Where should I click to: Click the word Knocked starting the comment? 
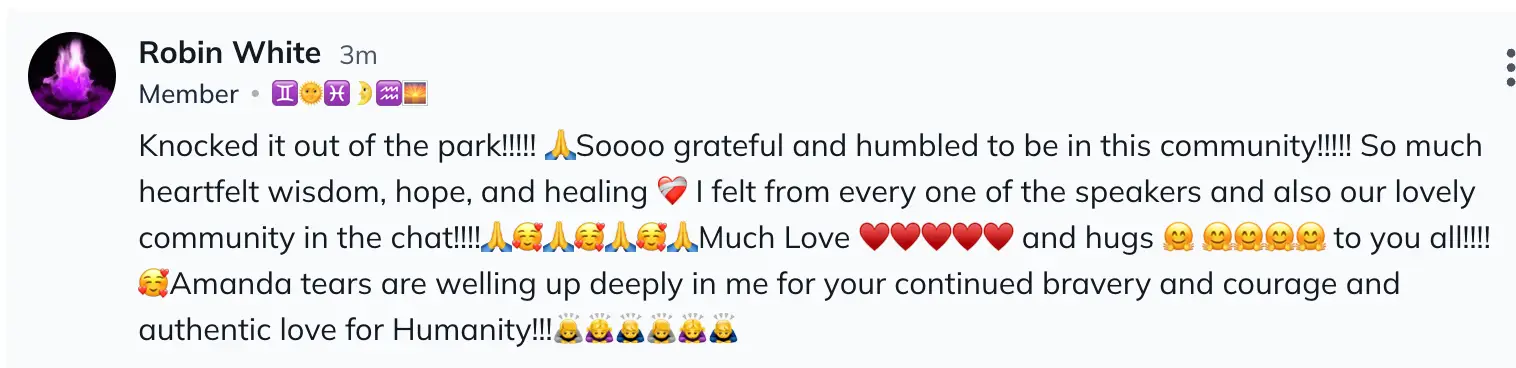point(198,146)
